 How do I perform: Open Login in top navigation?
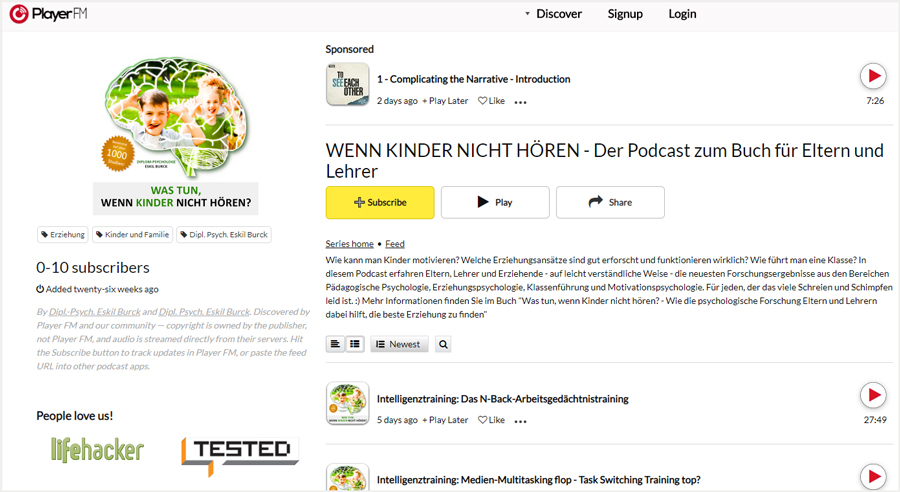(682, 14)
